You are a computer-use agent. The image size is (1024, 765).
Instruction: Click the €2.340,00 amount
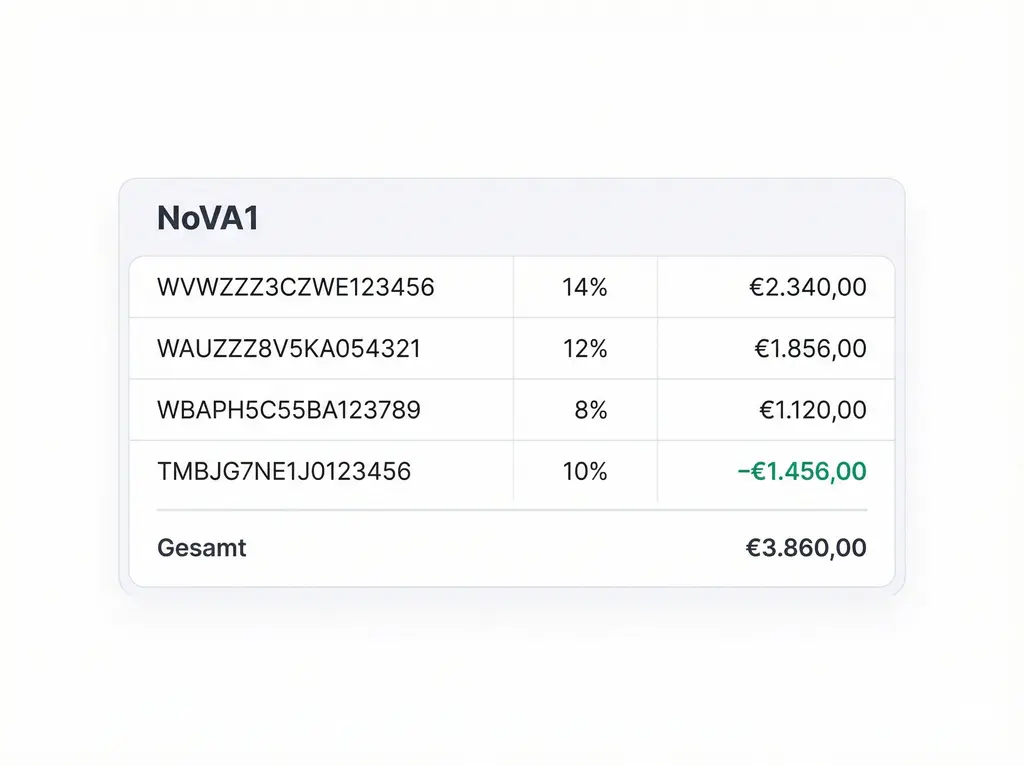808,288
